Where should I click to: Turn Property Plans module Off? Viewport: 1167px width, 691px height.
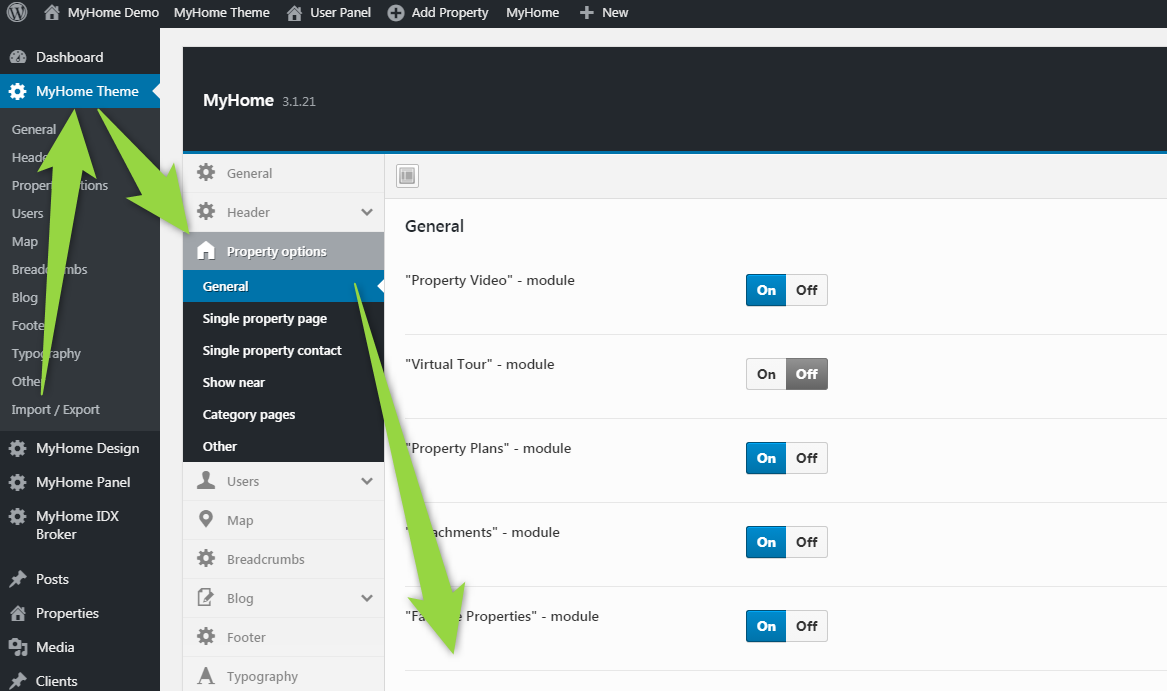(807, 458)
